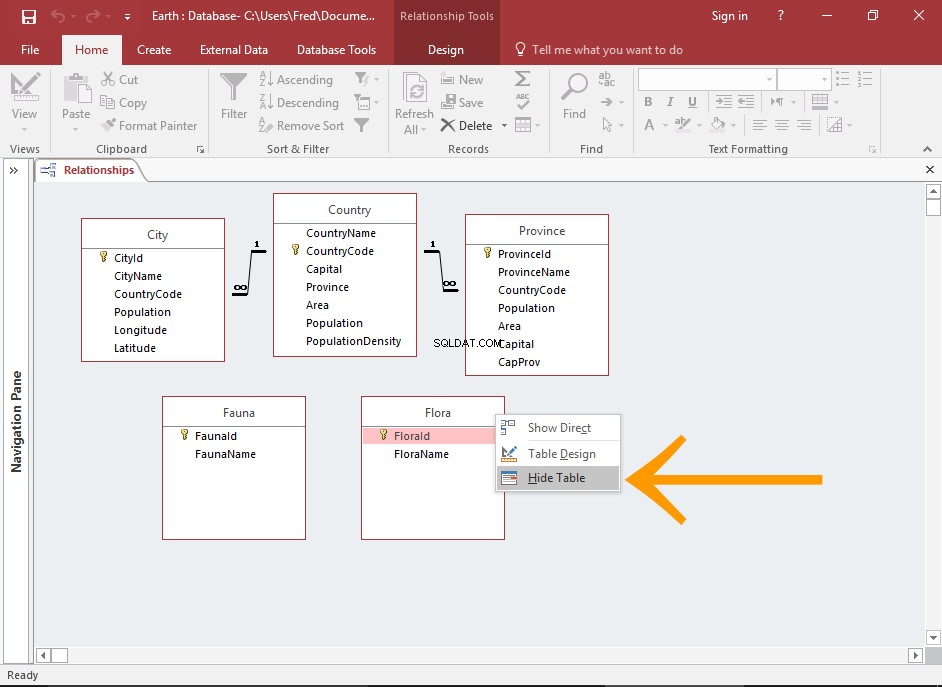
Task: Open the Advanced filter options dropdown
Action: (367, 102)
